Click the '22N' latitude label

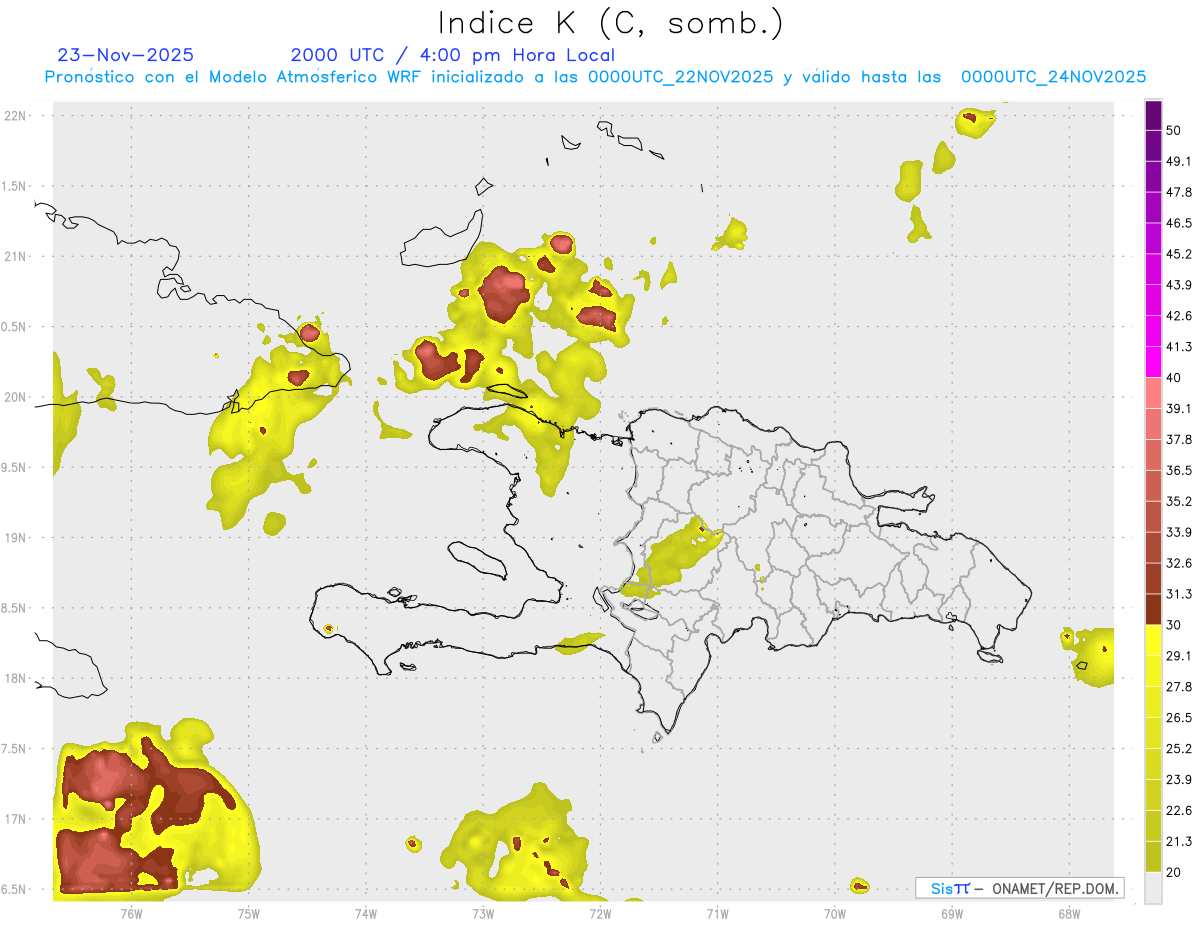[15, 116]
